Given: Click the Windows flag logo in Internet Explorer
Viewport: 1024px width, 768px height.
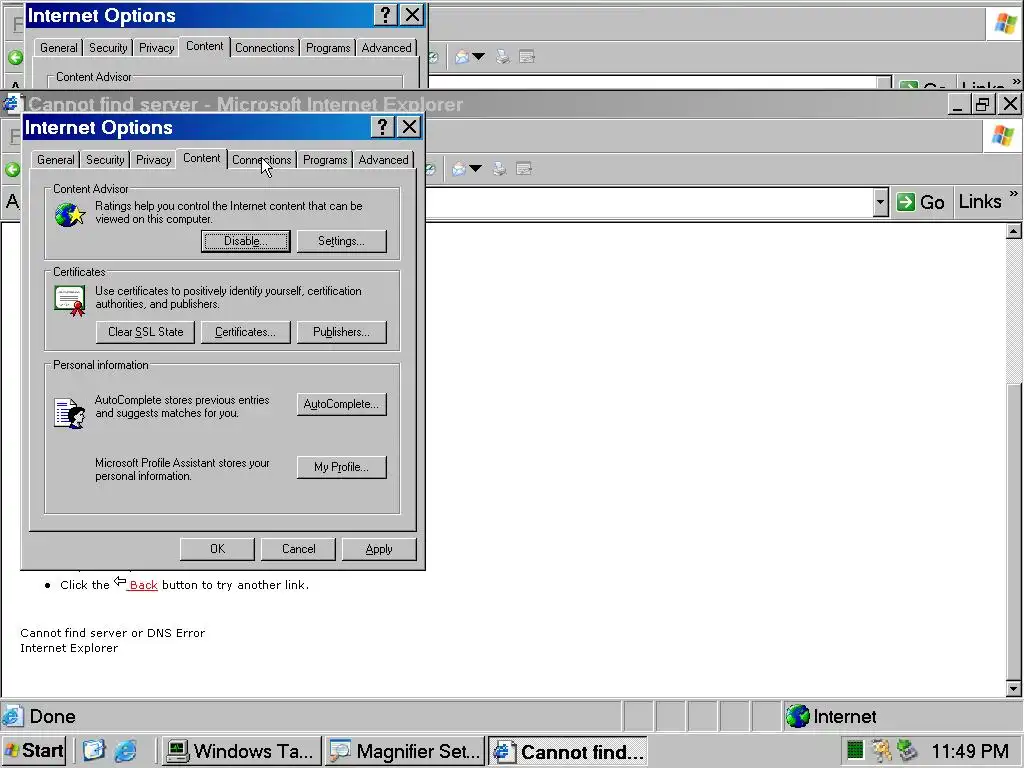Looking at the screenshot, I should [x=1002, y=136].
